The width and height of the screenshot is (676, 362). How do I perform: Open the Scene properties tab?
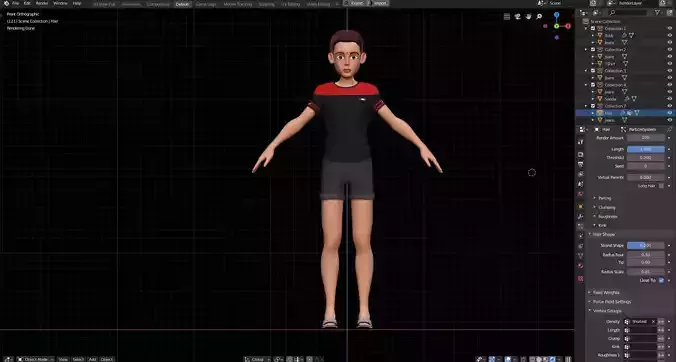point(580,184)
